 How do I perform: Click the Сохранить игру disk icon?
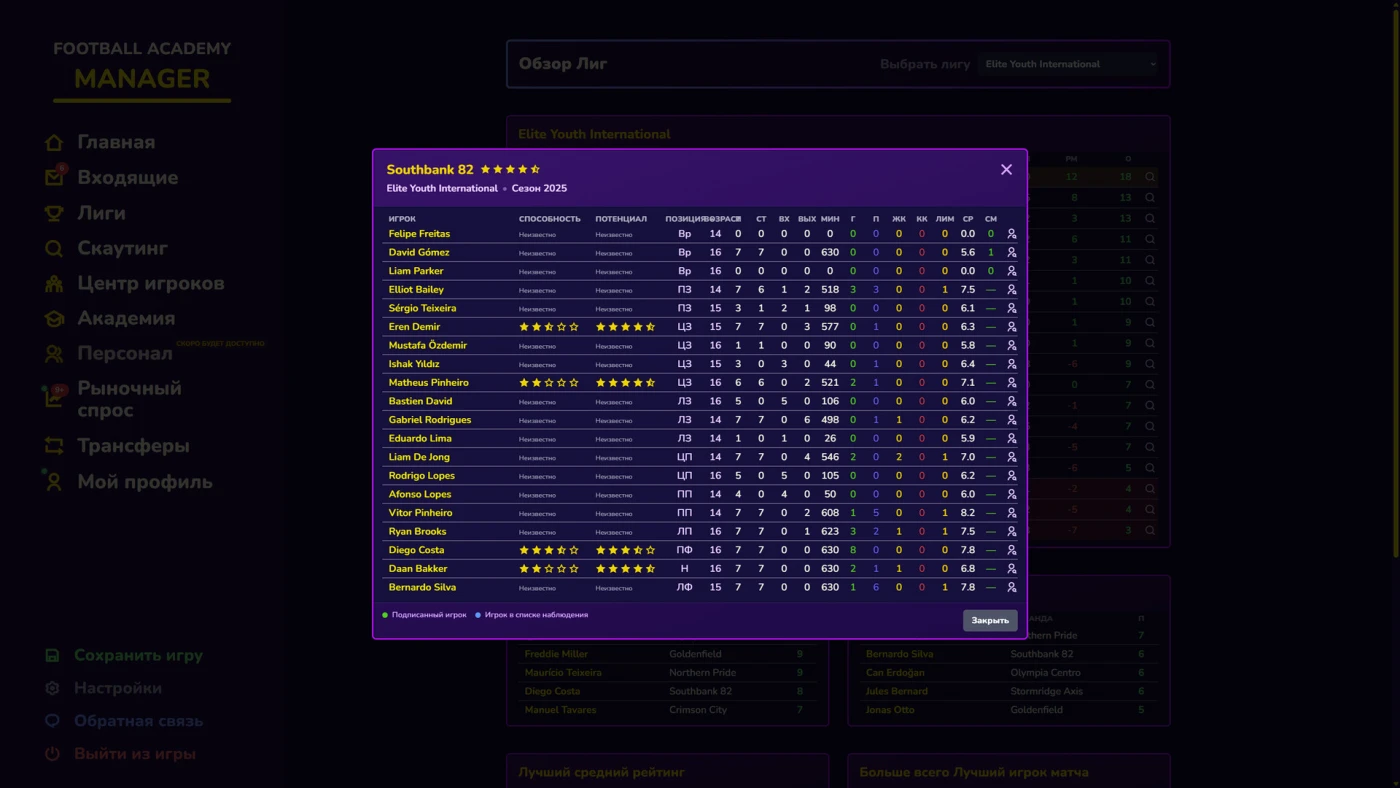[x=52, y=656]
